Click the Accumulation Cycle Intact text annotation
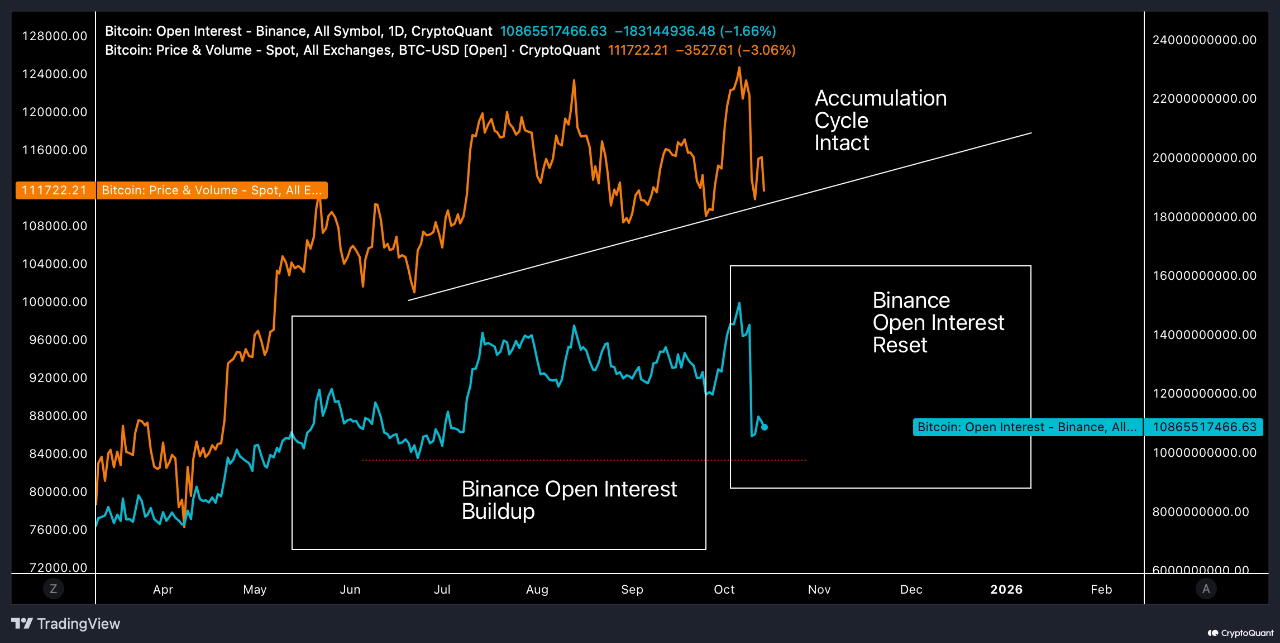1280x643 pixels. point(880,120)
